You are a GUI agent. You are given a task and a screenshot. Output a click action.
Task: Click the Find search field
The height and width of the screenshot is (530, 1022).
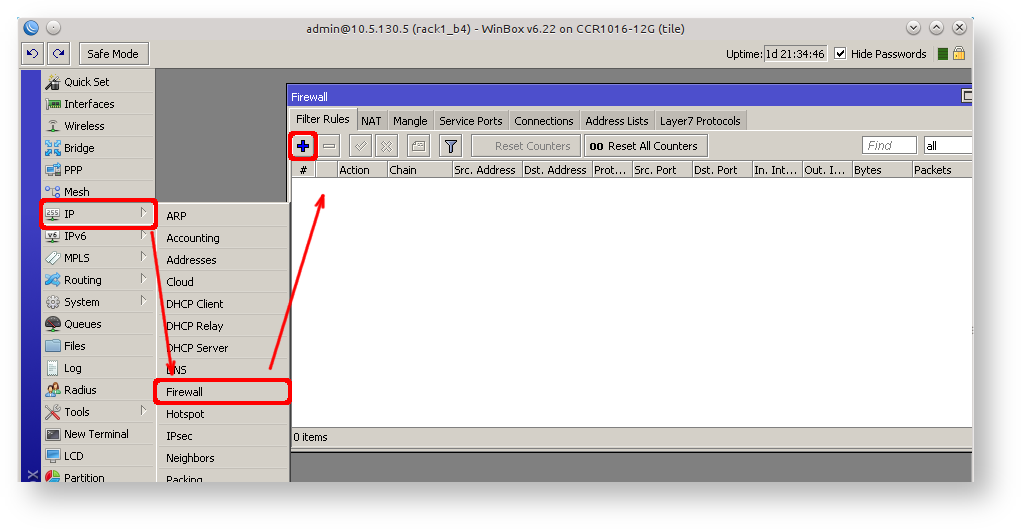coord(888,146)
